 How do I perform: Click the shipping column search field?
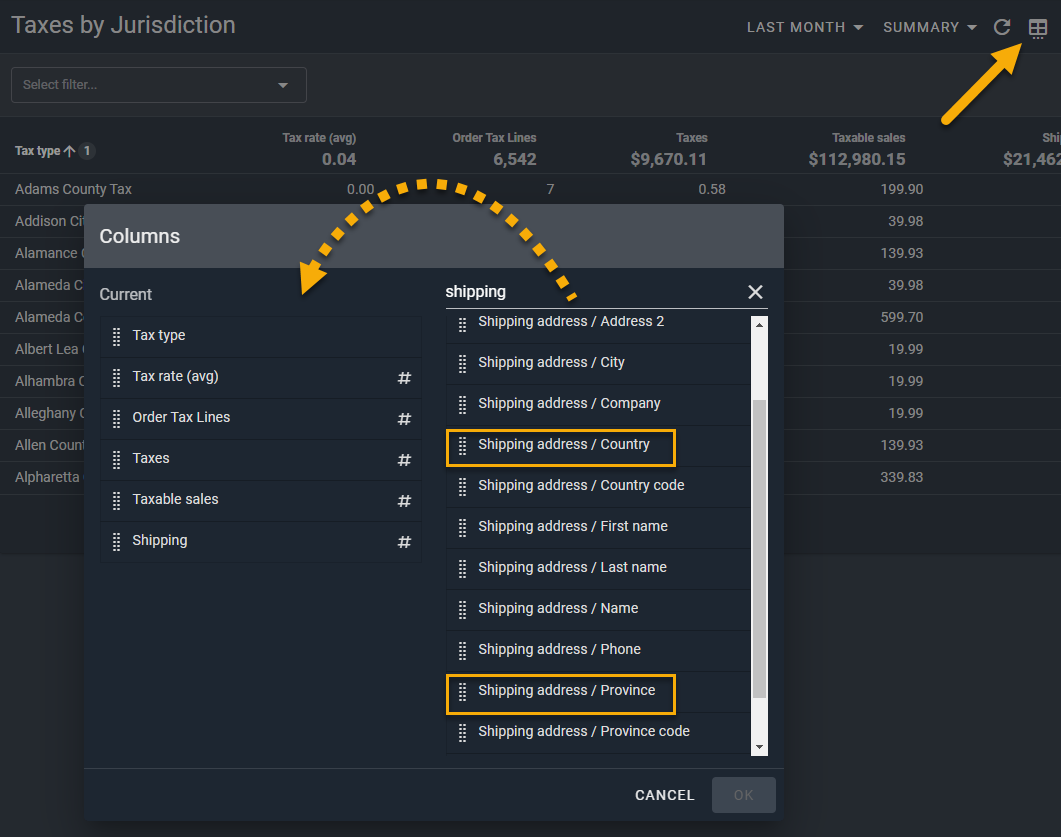590,292
